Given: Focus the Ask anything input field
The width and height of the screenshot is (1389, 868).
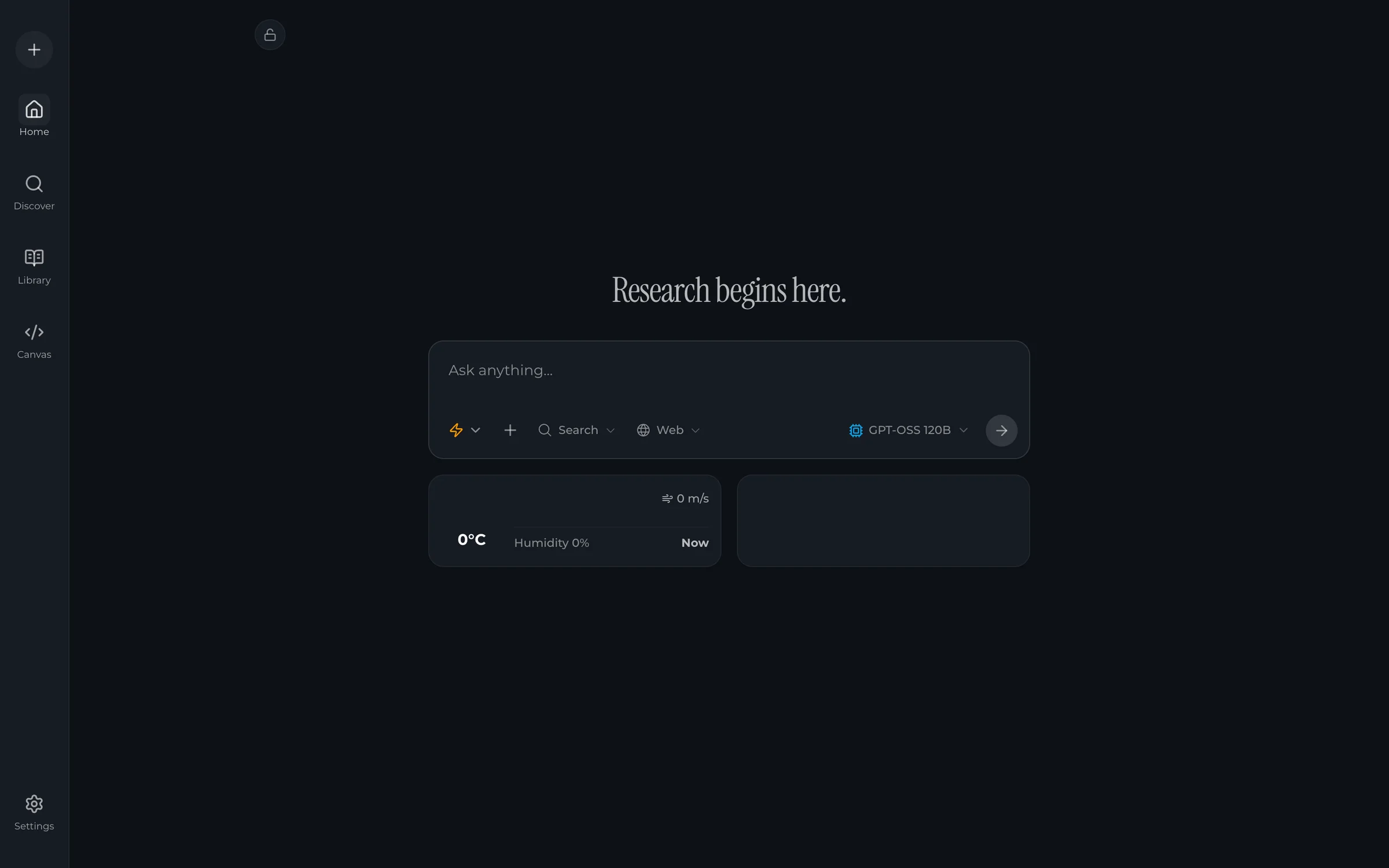Looking at the screenshot, I should coord(729,371).
